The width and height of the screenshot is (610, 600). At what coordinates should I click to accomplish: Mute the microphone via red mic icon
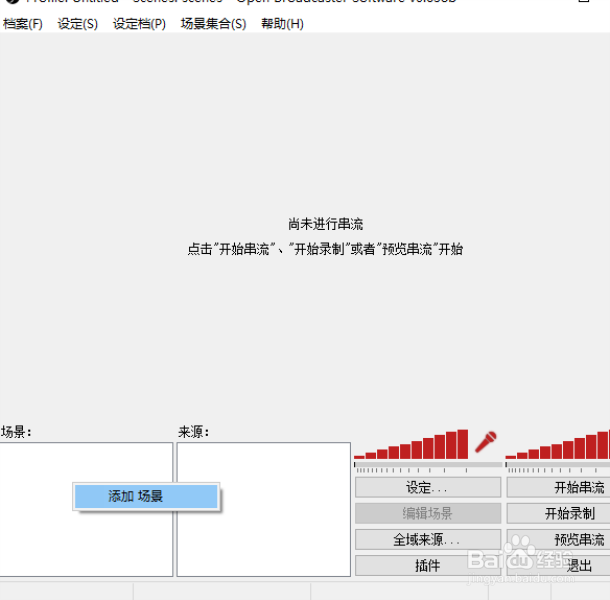click(486, 442)
